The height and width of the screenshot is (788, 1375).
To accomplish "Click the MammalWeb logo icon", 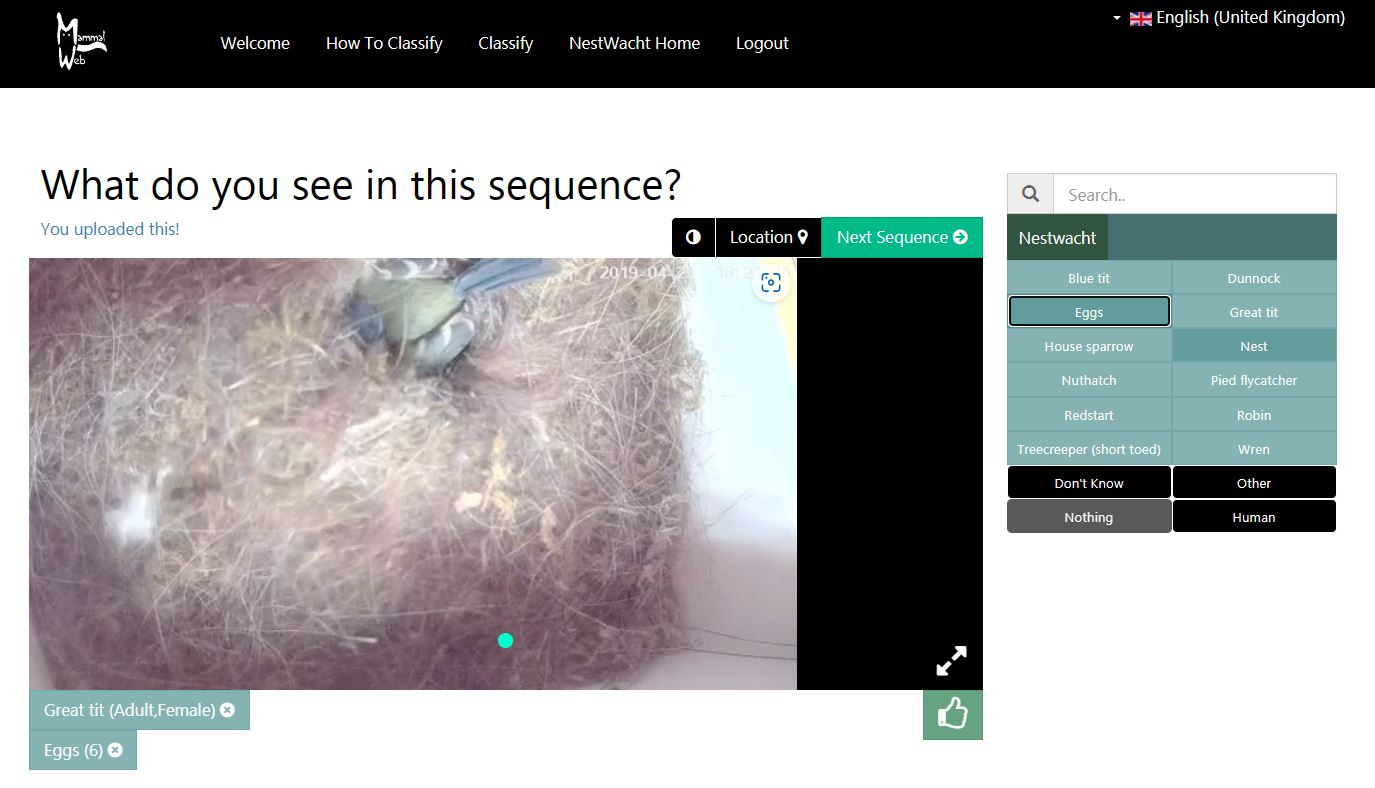I will coord(81,42).
